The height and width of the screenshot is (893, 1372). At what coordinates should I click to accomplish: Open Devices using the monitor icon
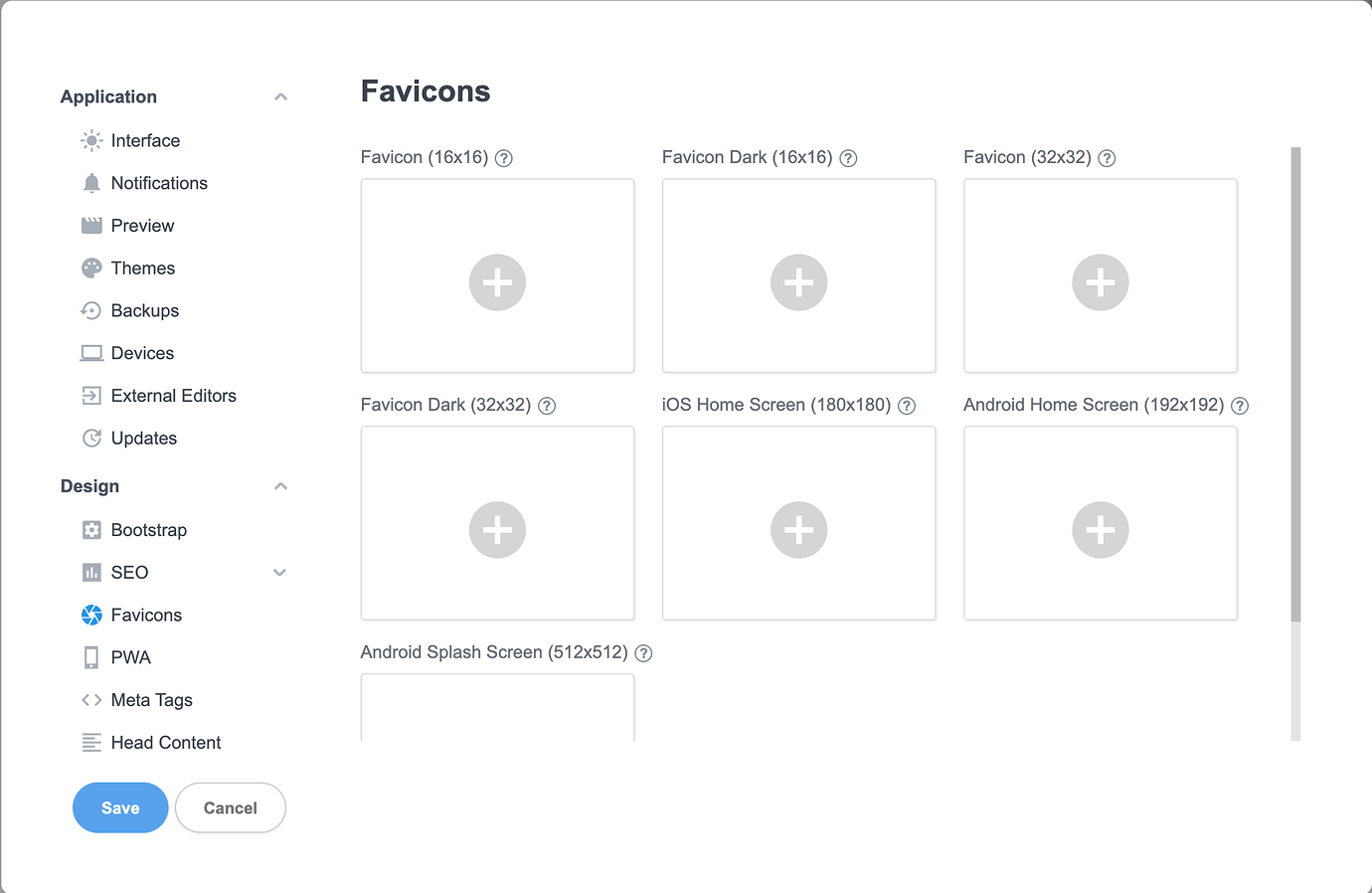[x=90, y=353]
